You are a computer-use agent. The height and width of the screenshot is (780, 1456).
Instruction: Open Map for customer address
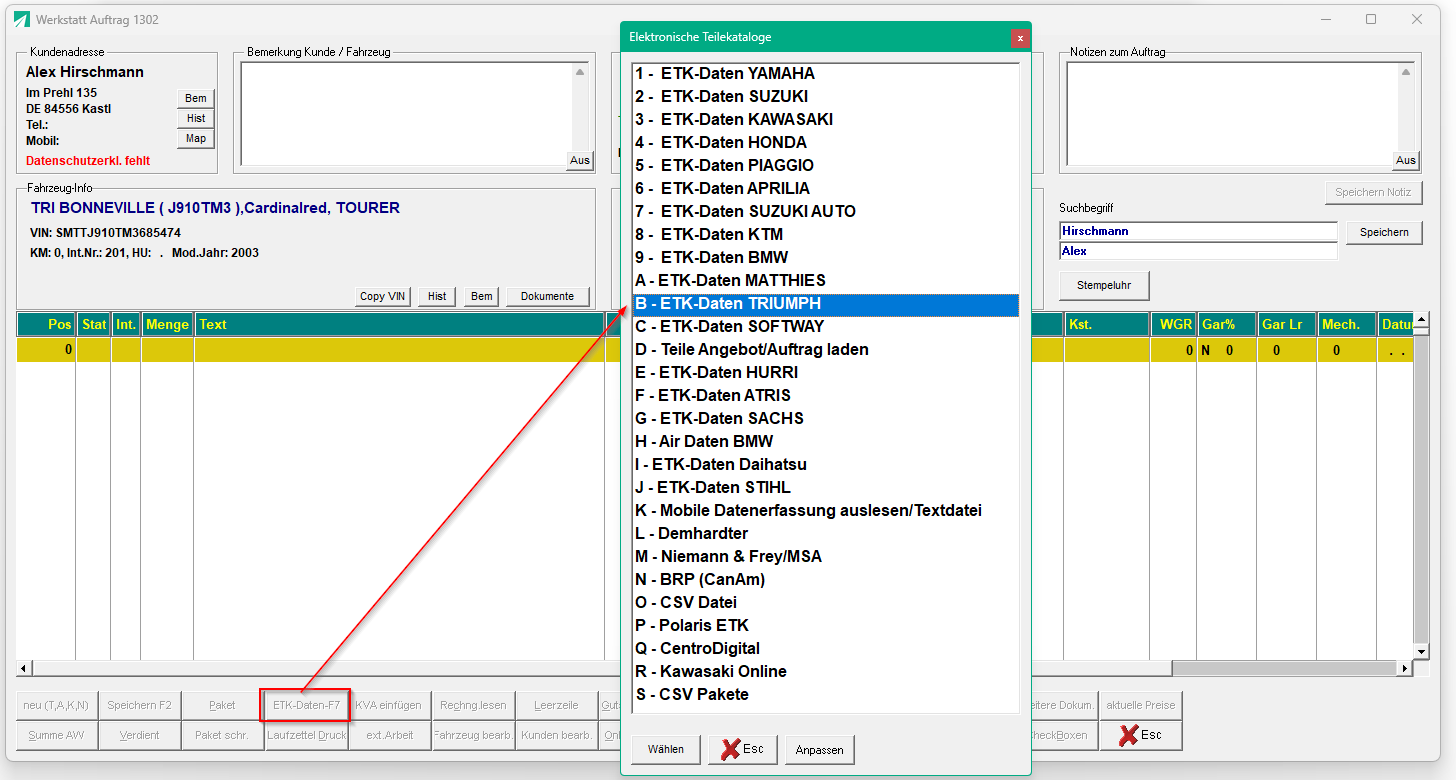(x=196, y=139)
